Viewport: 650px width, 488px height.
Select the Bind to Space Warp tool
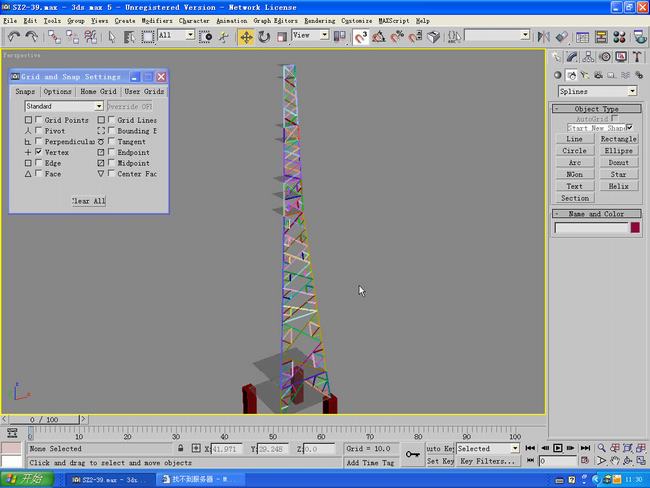(x=90, y=37)
